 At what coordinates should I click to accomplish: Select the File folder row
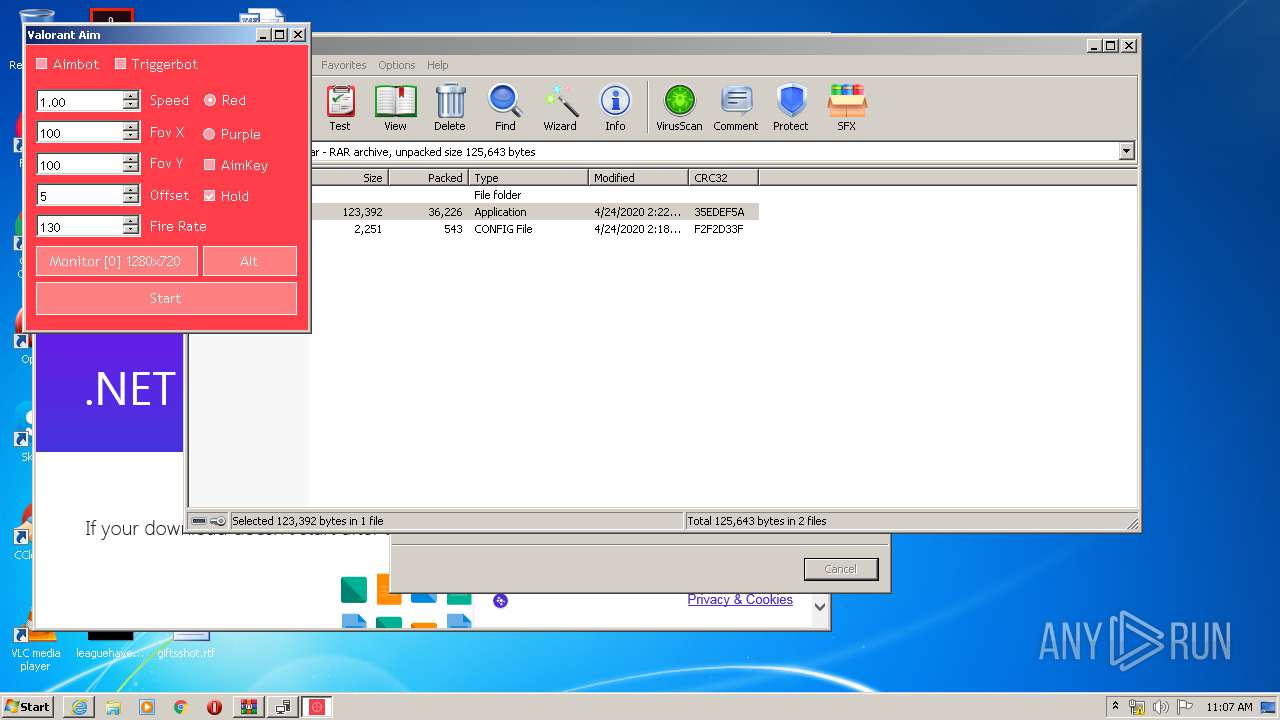[533, 195]
